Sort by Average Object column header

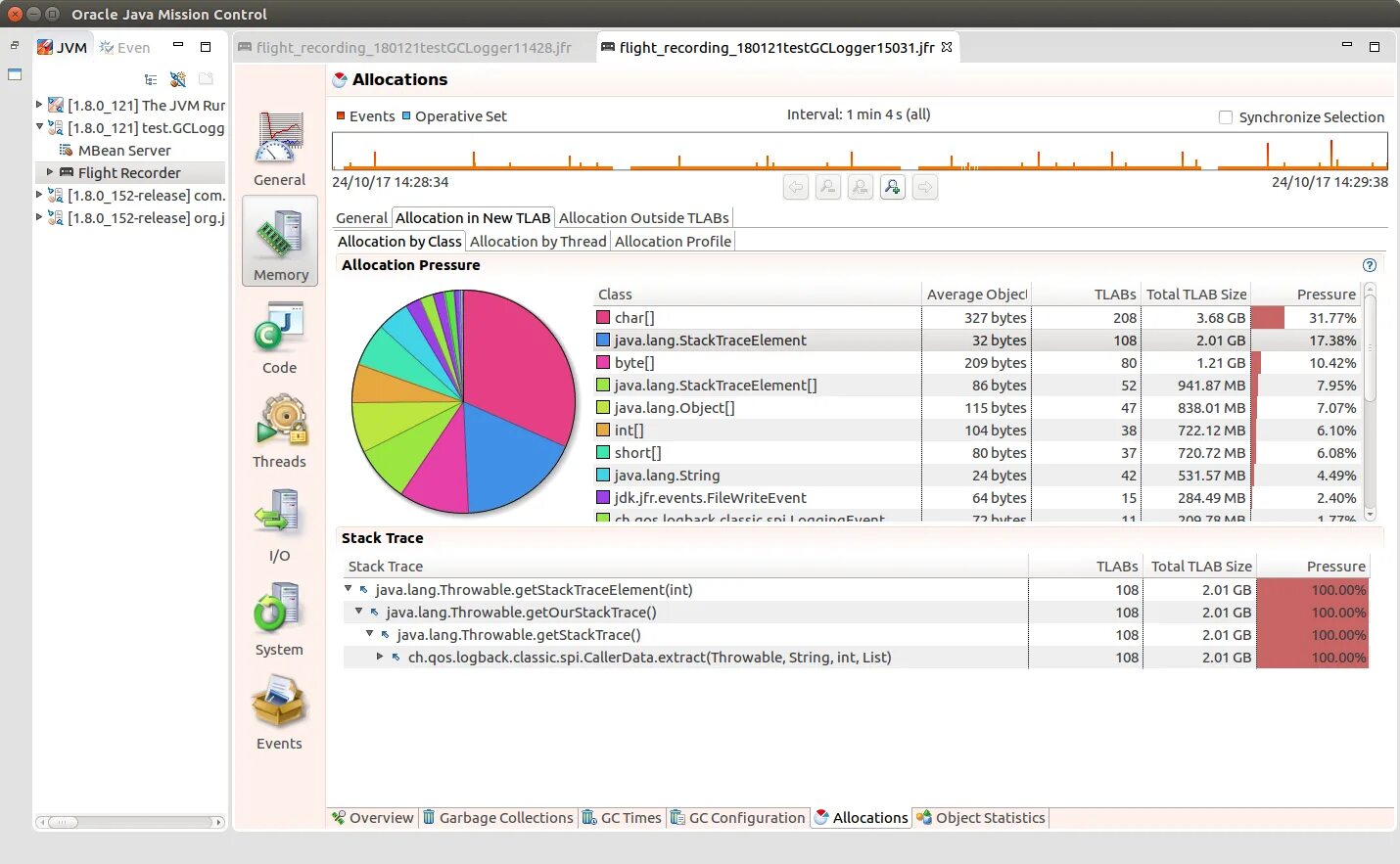[976, 294]
